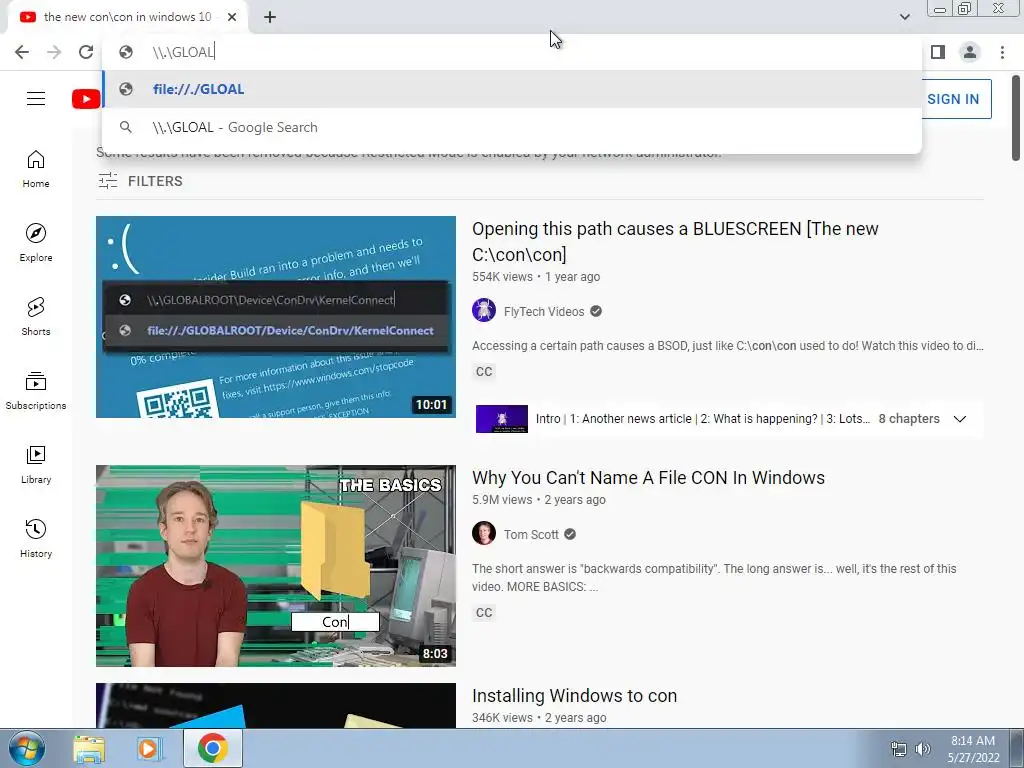Open the Installing Windows to con thumbnail
The width and height of the screenshot is (1024, 768).
click(276, 705)
